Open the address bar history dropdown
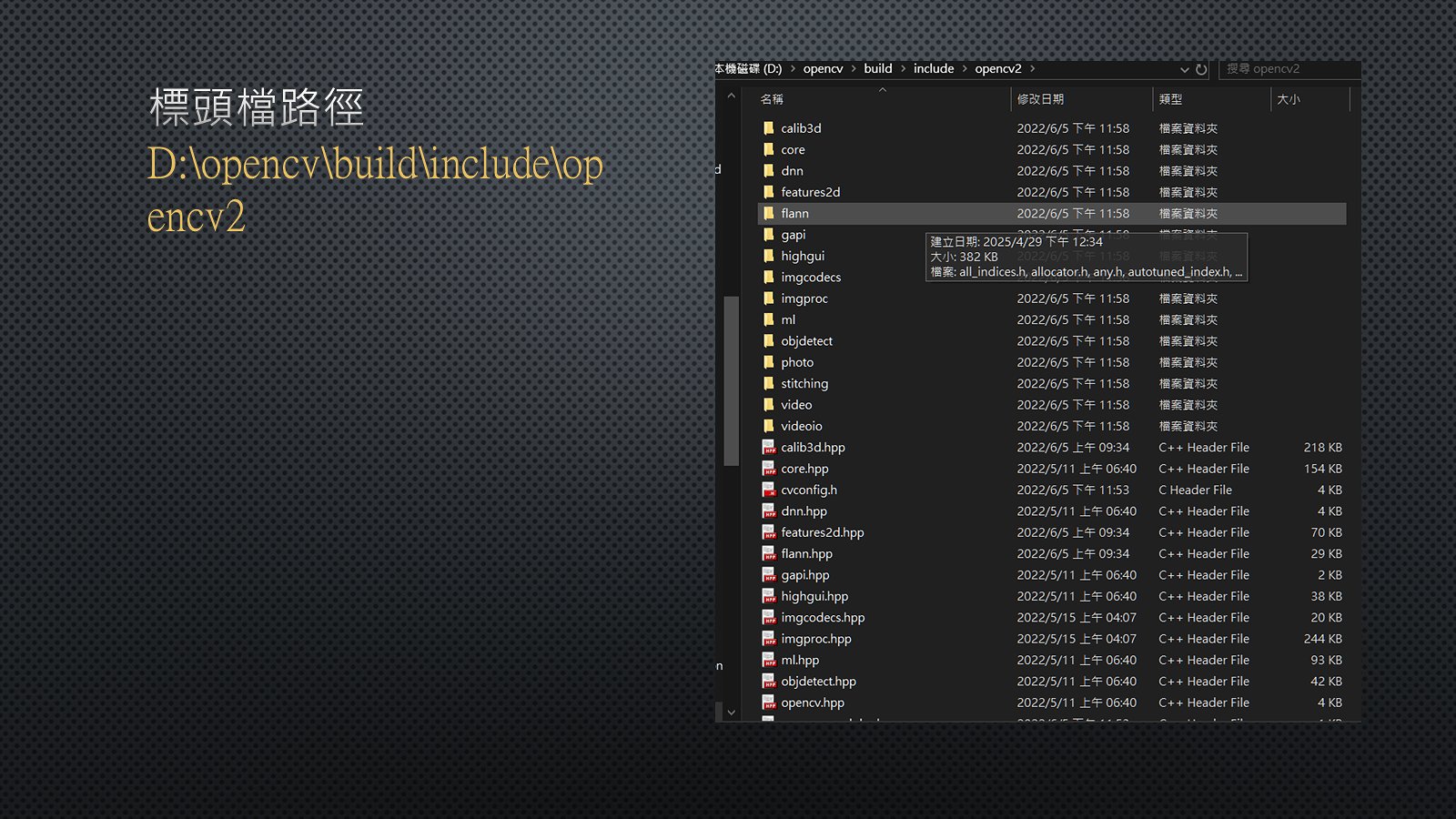The image size is (1456, 819). click(x=1184, y=69)
